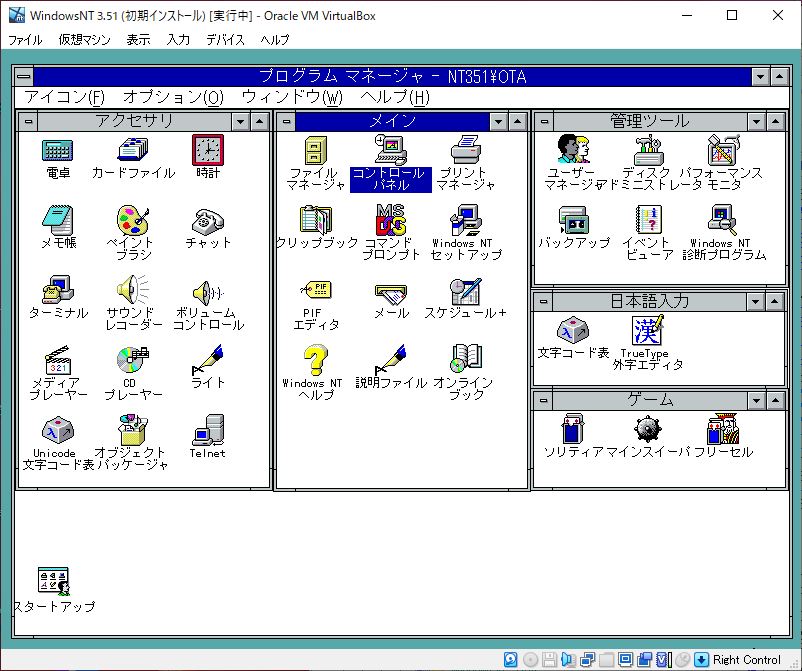
Task: Select the minimized スタートアップ group icon
Action: [x=52, y=582]
